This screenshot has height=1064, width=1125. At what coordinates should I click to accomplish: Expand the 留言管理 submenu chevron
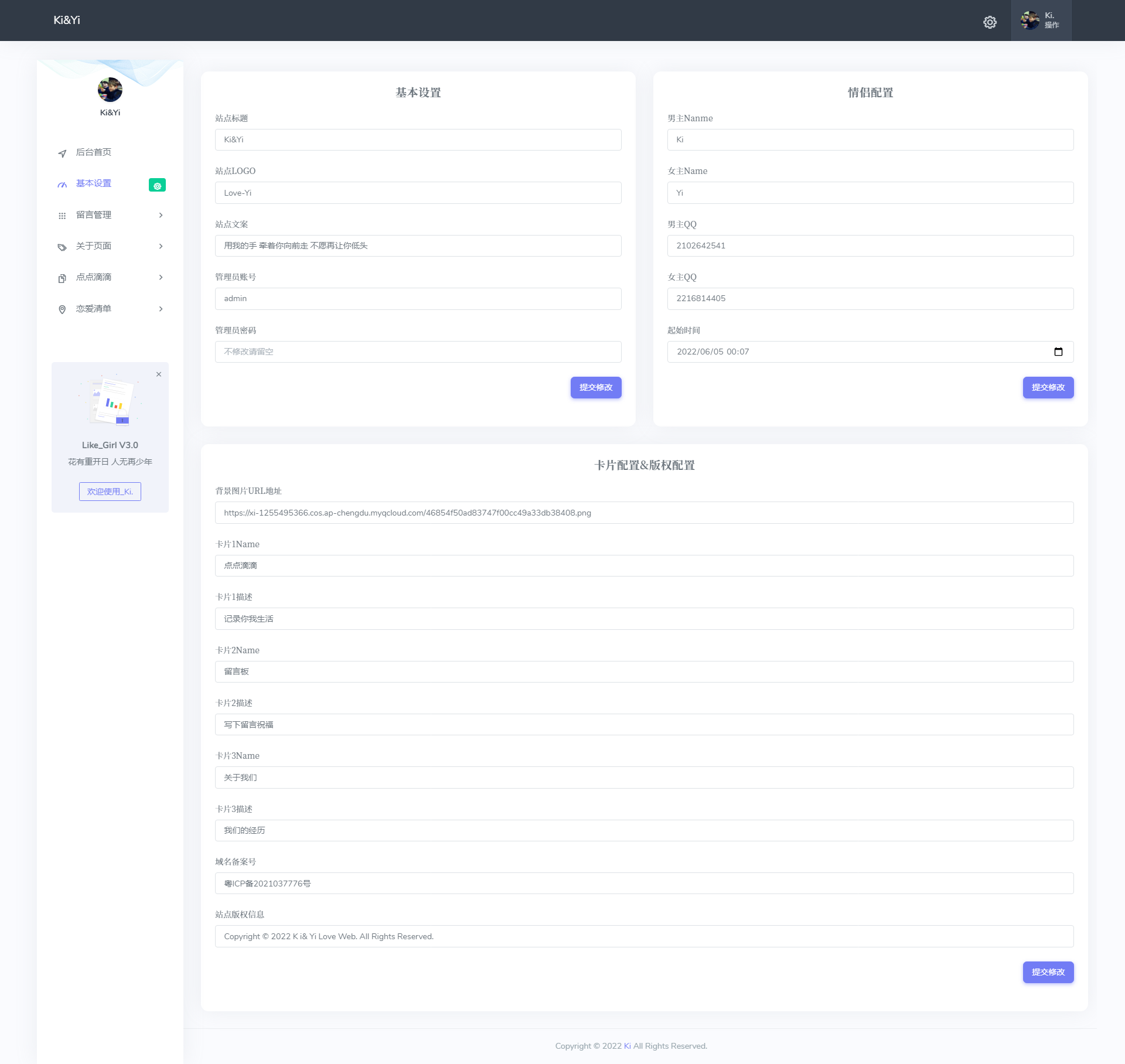tap(161, 215)
